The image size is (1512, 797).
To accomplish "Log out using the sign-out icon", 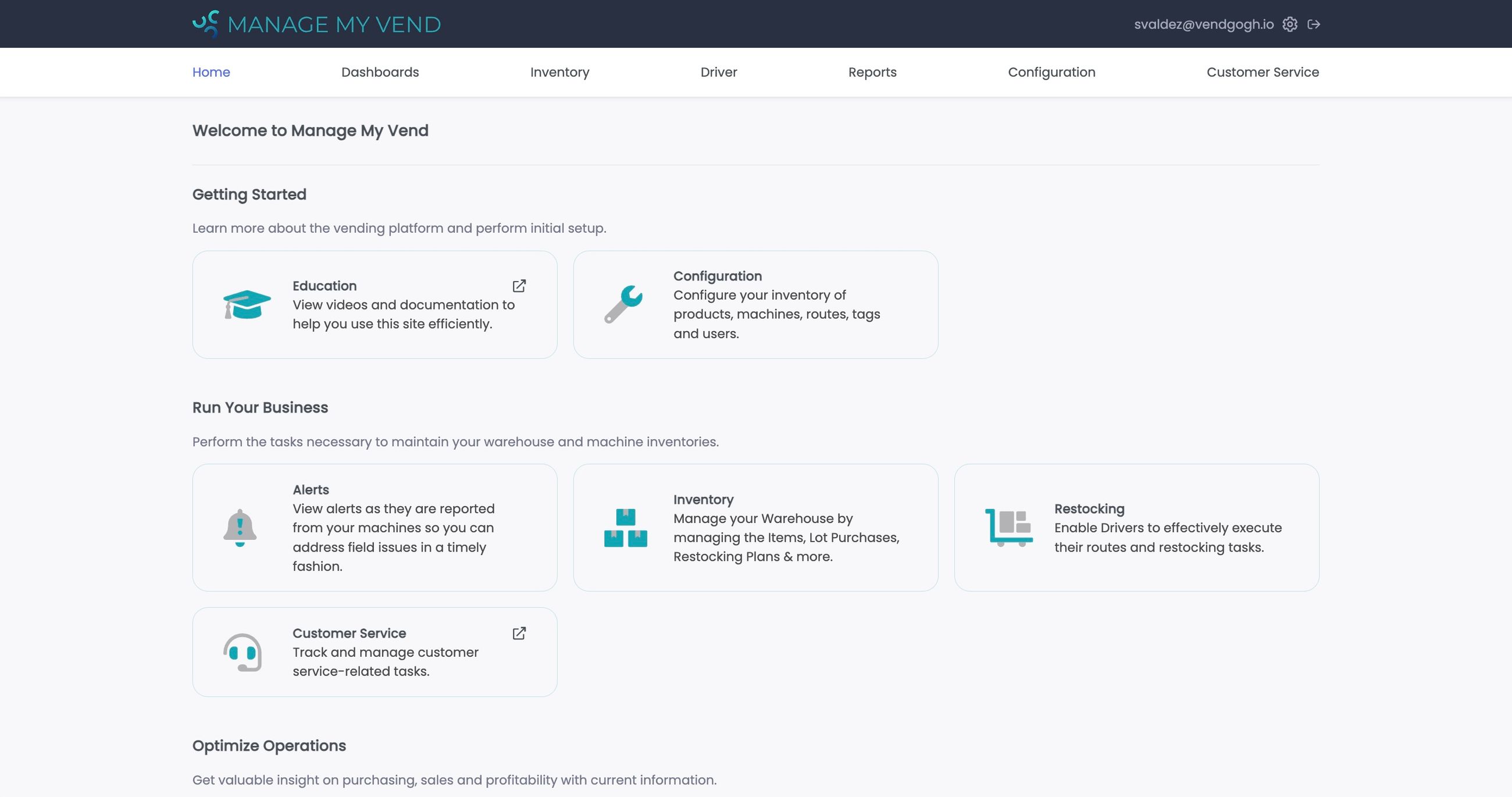I will tap(1315, 24).
